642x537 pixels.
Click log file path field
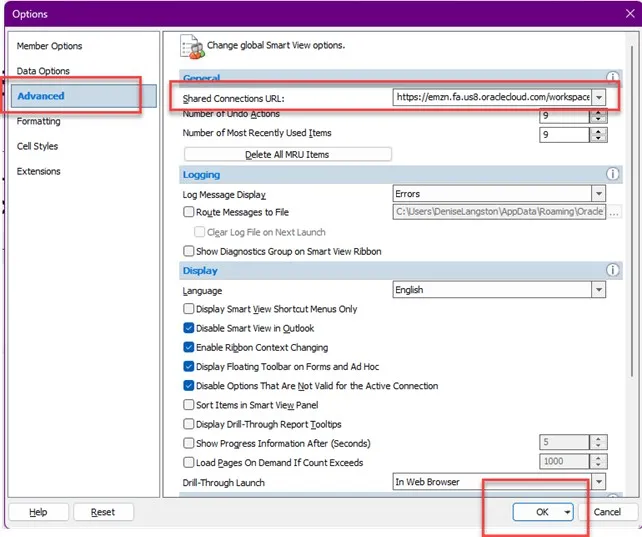click(499, 212)
